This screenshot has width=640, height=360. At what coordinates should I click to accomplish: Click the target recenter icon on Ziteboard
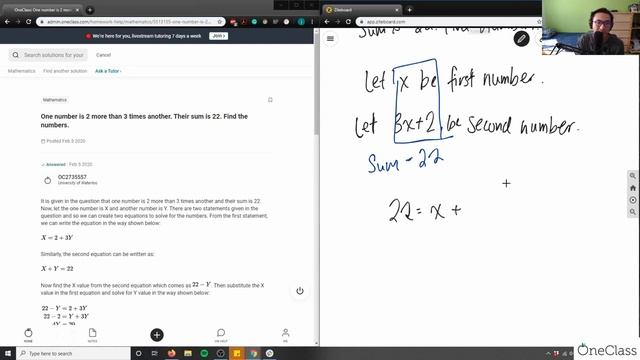pyautogui.click(x=633, y=200)
